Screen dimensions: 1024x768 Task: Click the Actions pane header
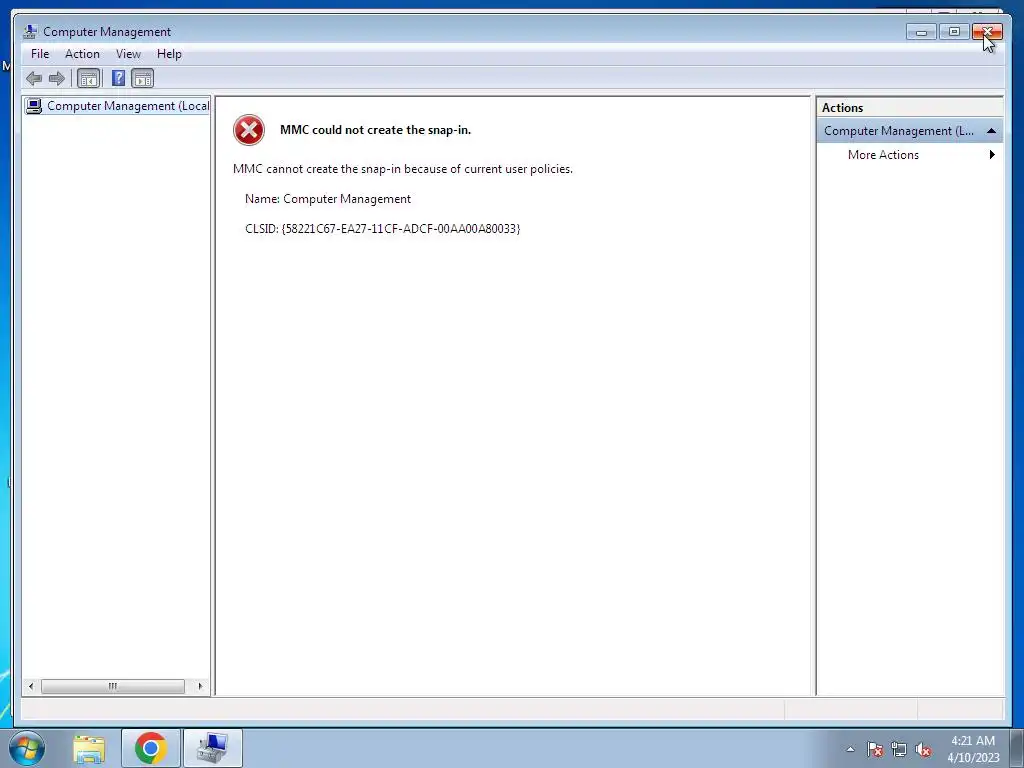click(x=910, y=108)
